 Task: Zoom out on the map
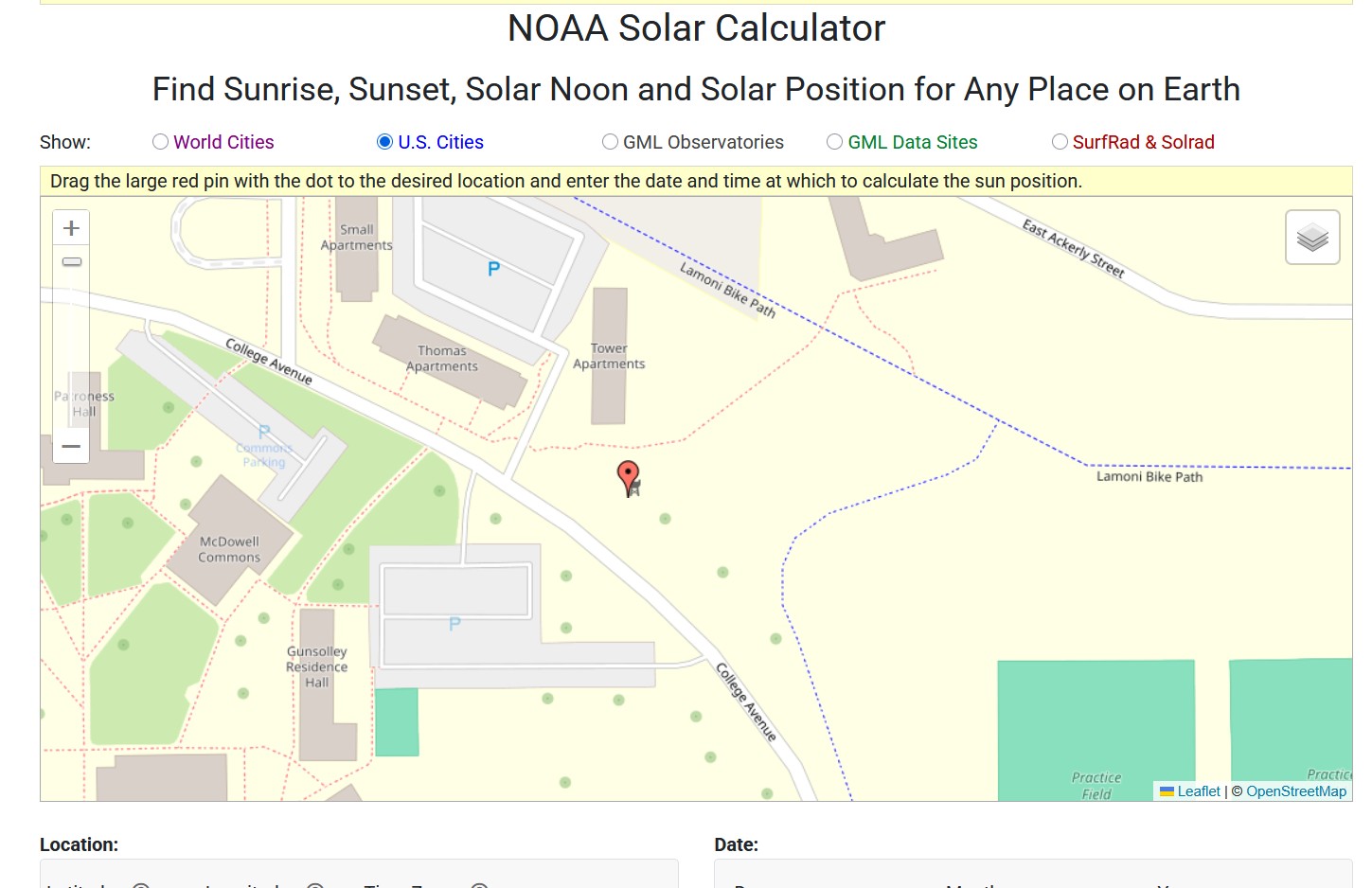click(71, 446)
